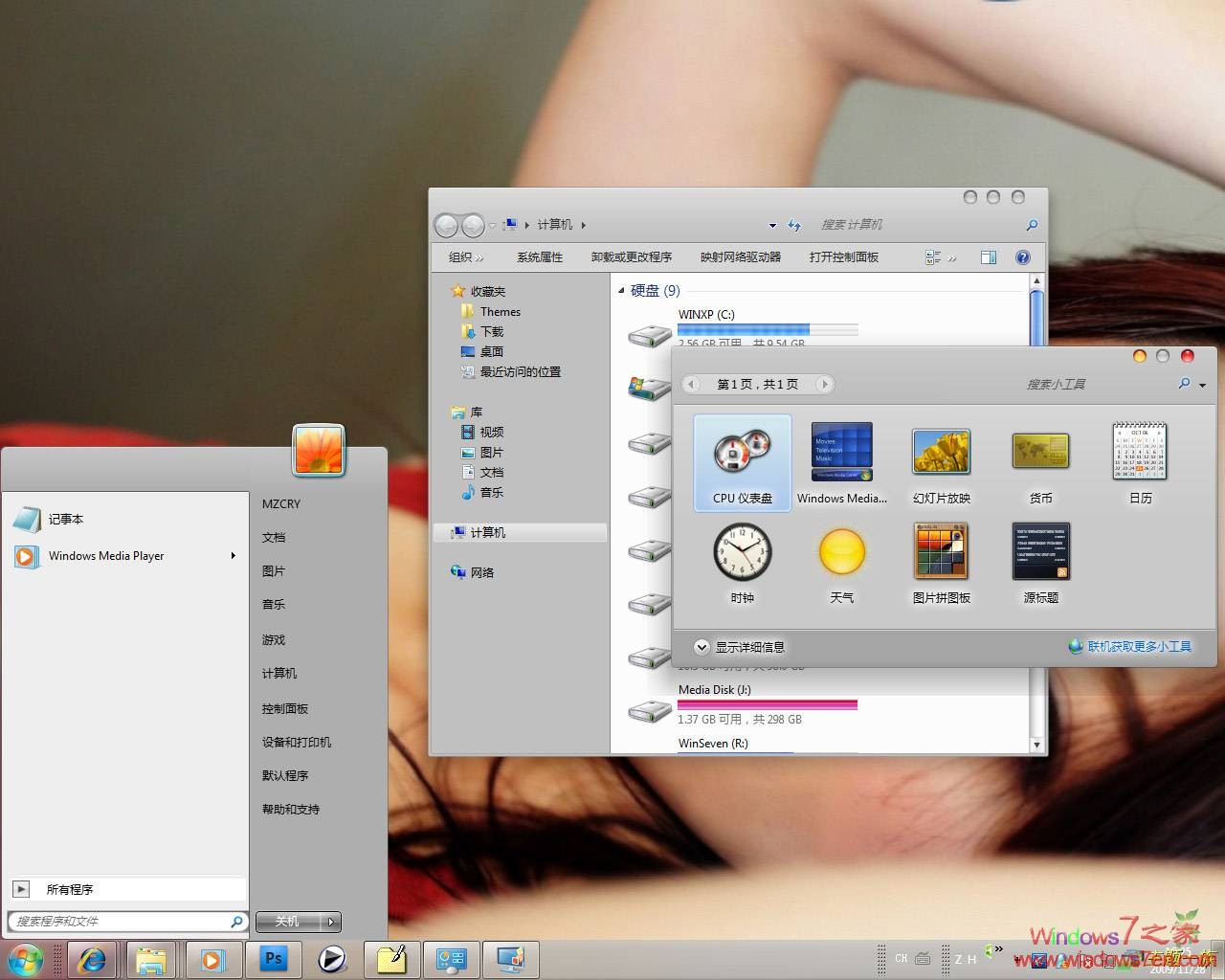The height and width of the screenshot is (980, 1225).
Task: Go forward in the Computer Explorer window
Action: point(473,226)
